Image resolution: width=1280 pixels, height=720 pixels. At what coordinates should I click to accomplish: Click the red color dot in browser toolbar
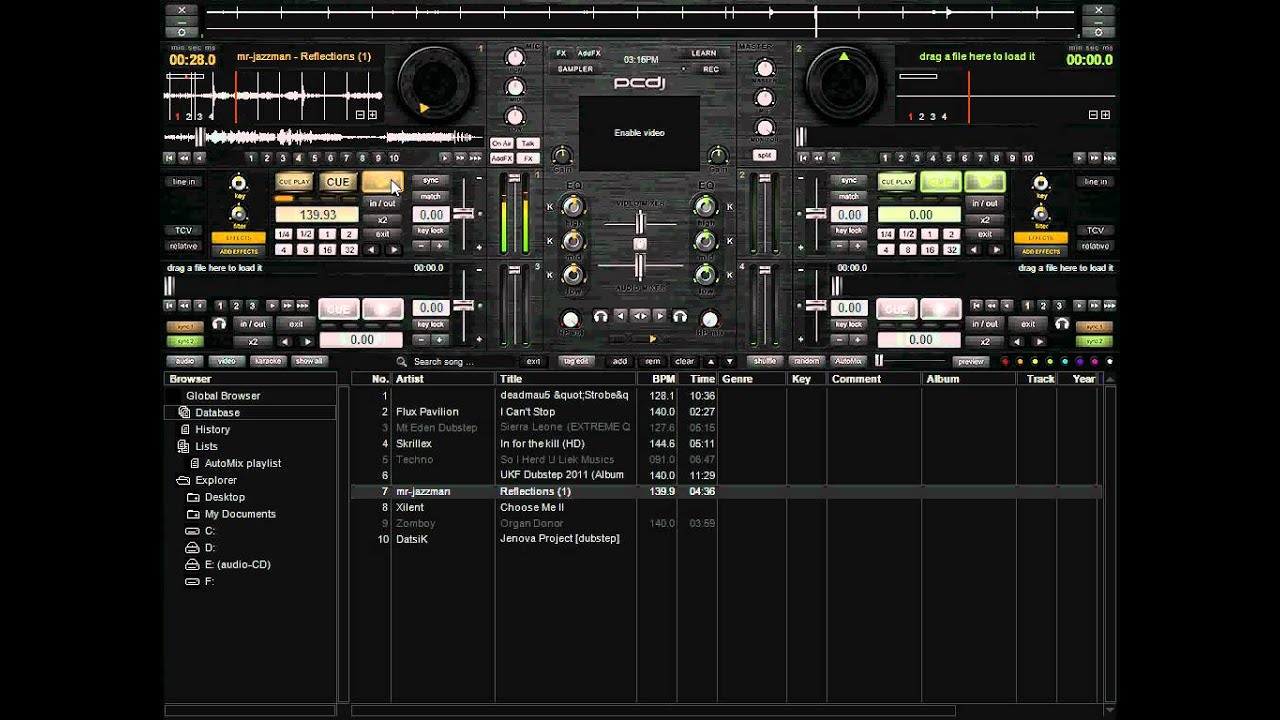1004,361
